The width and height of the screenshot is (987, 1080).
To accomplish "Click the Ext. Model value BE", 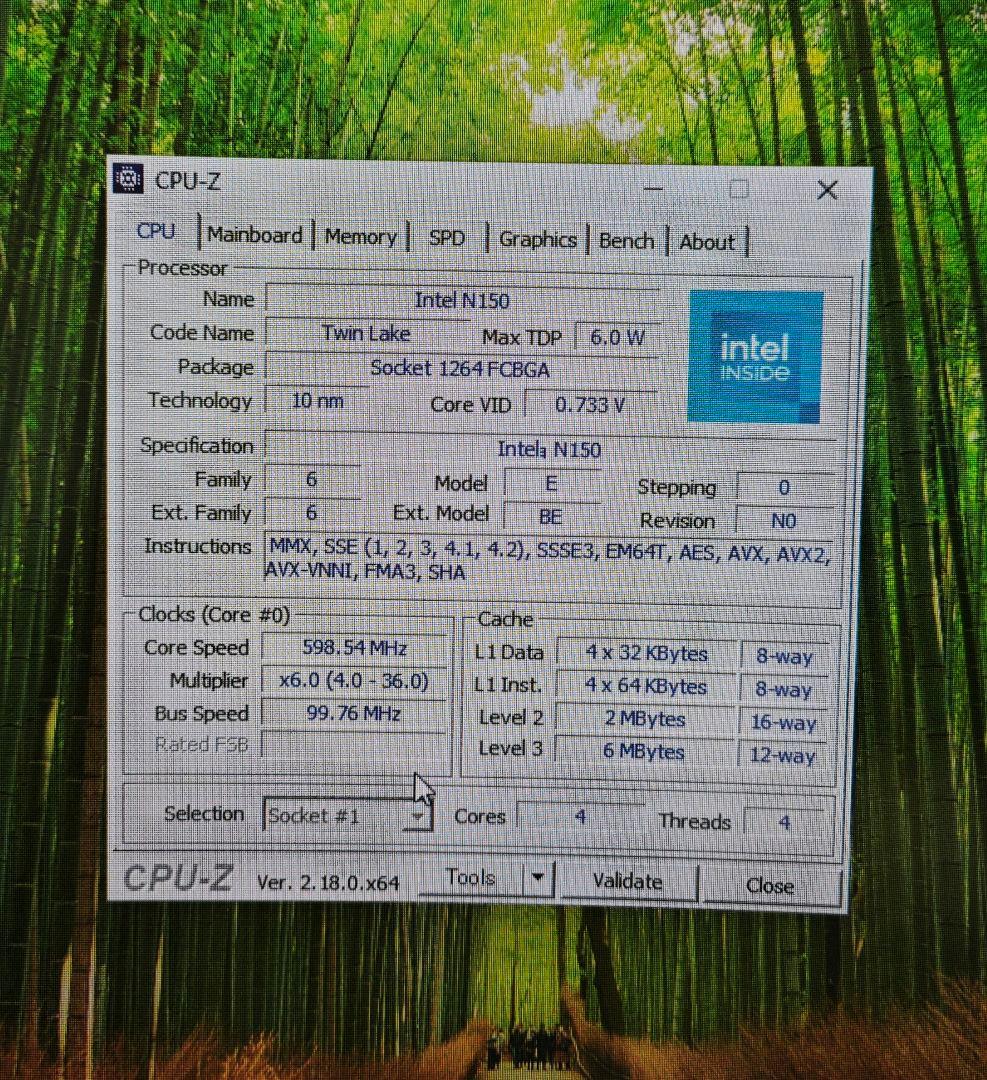I will 550,517.
